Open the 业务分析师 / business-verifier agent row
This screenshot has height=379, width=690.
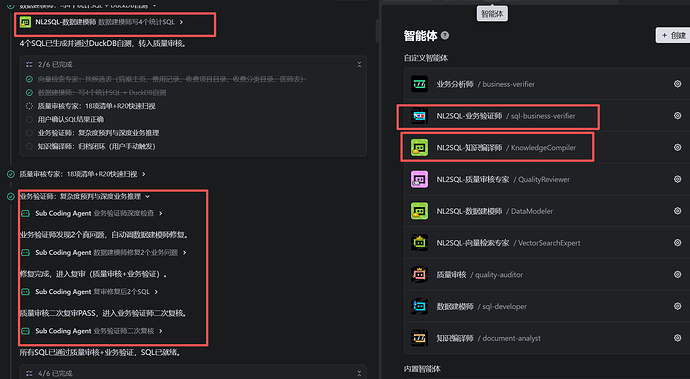click(x=547, y=84)
